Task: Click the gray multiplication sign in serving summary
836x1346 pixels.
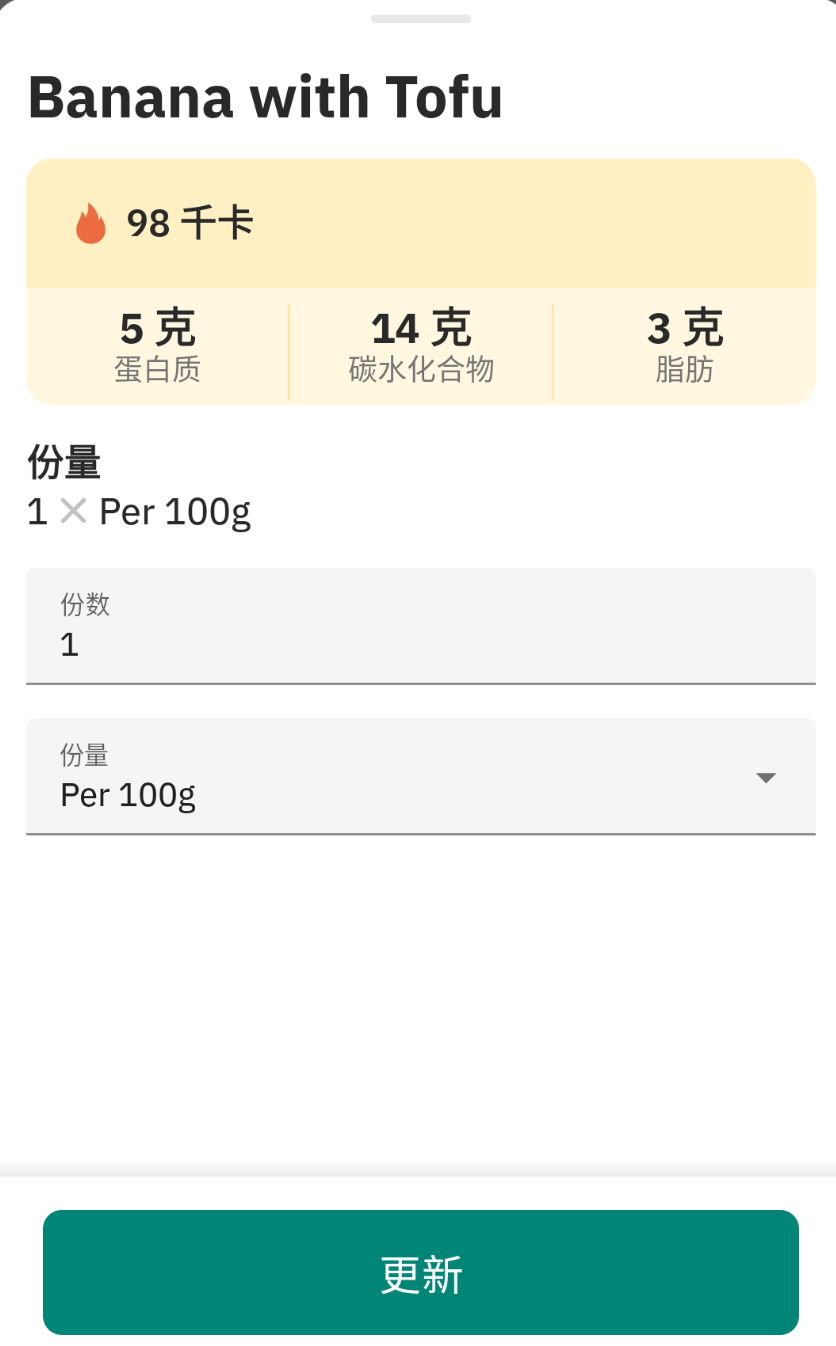Action: pos(73,512)
